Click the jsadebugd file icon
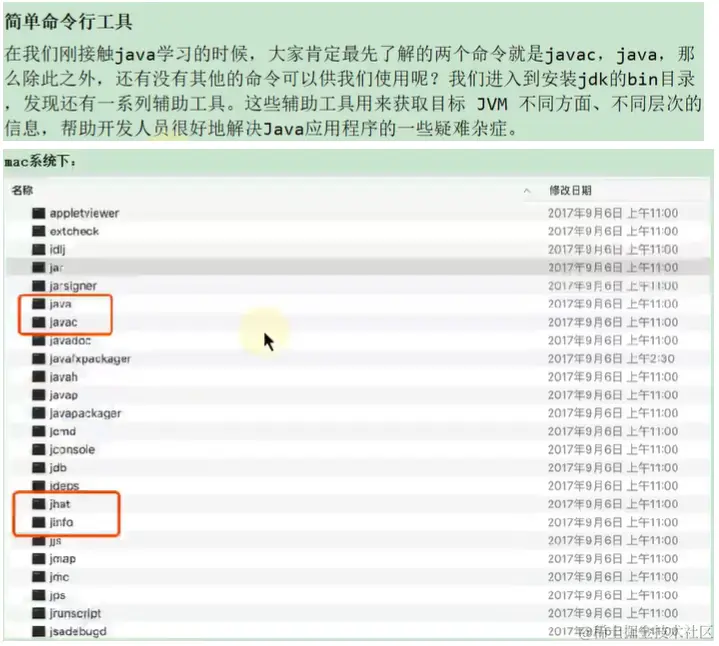 [39, 631]
